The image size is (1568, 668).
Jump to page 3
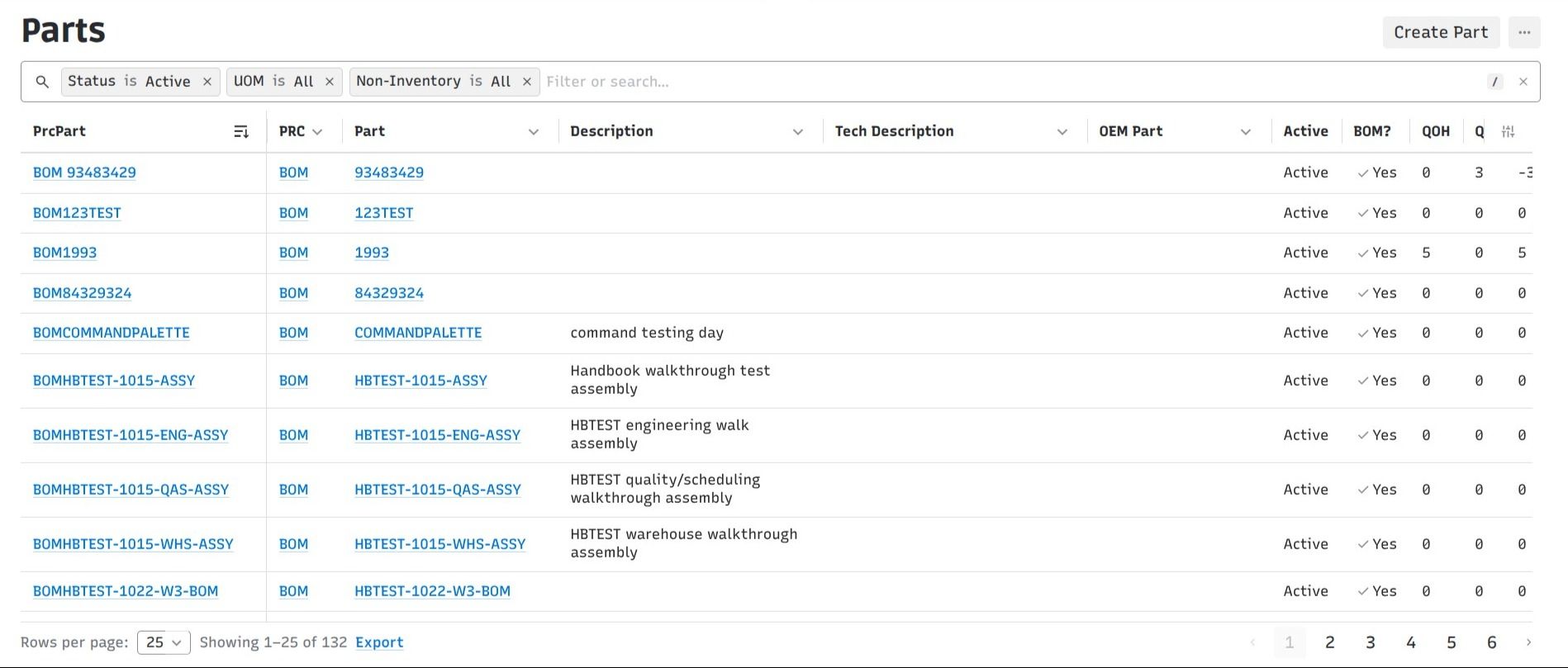coord(1370,642)
